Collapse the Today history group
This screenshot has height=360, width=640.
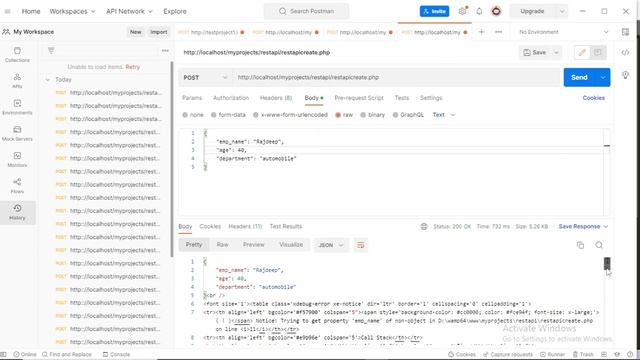click(x=48, y=80)
